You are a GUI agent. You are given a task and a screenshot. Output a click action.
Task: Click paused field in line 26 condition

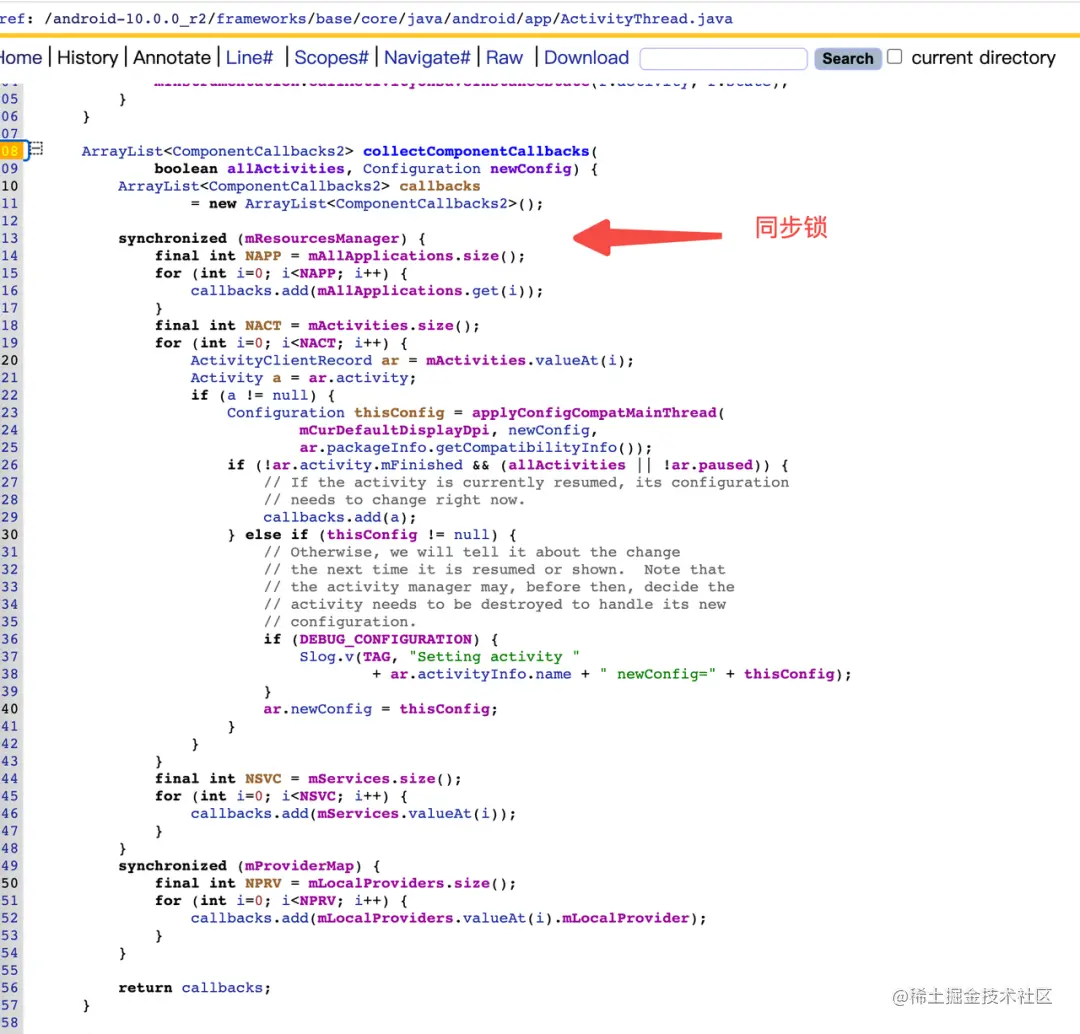(x=725, y=465)
